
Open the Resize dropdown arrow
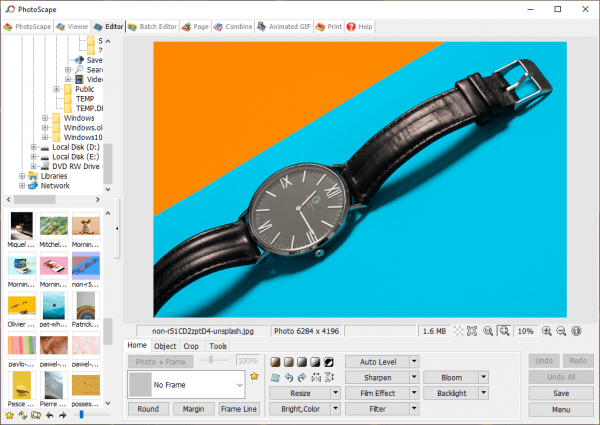336,393
